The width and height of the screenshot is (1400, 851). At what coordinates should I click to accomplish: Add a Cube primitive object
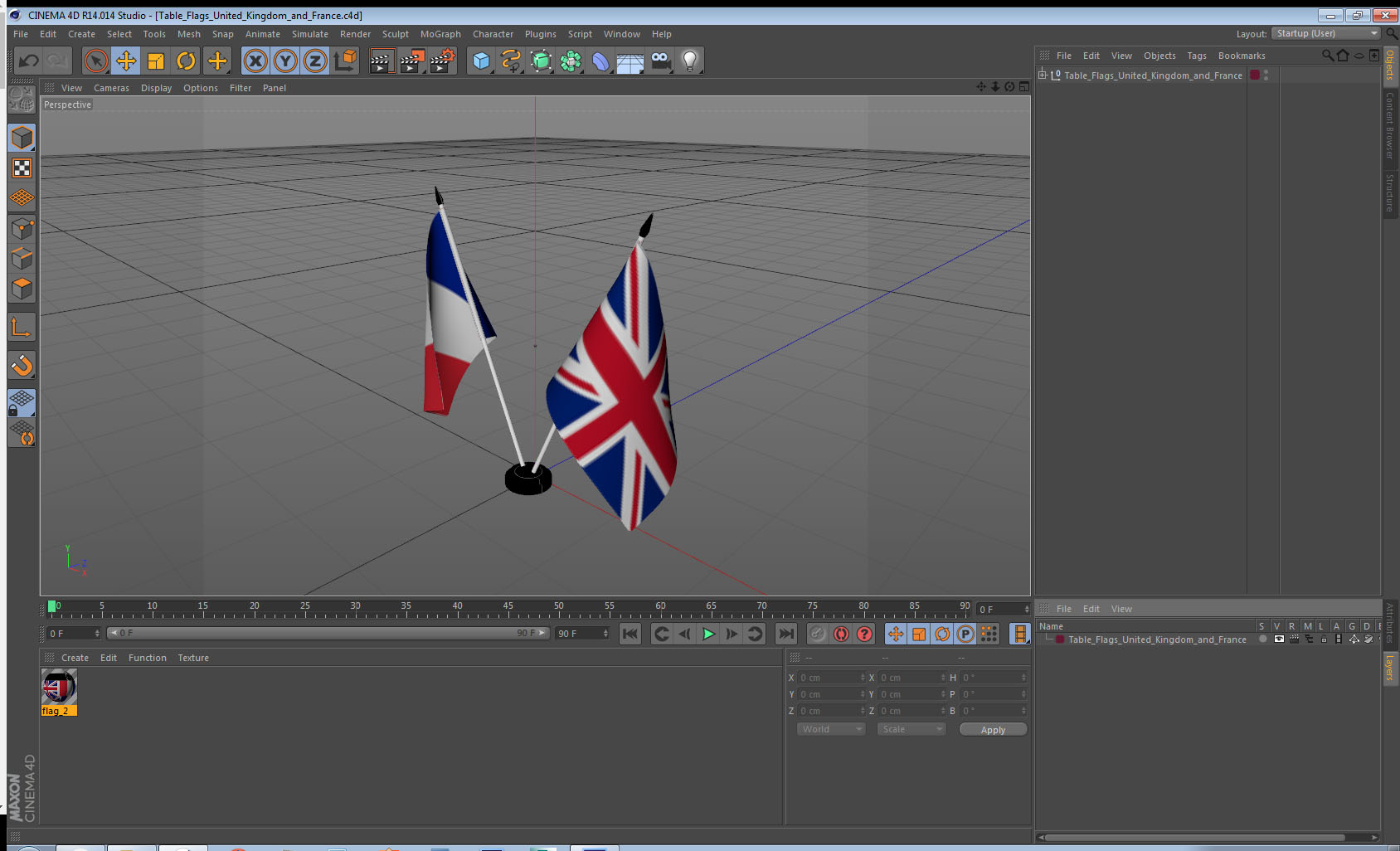(481, 61)
